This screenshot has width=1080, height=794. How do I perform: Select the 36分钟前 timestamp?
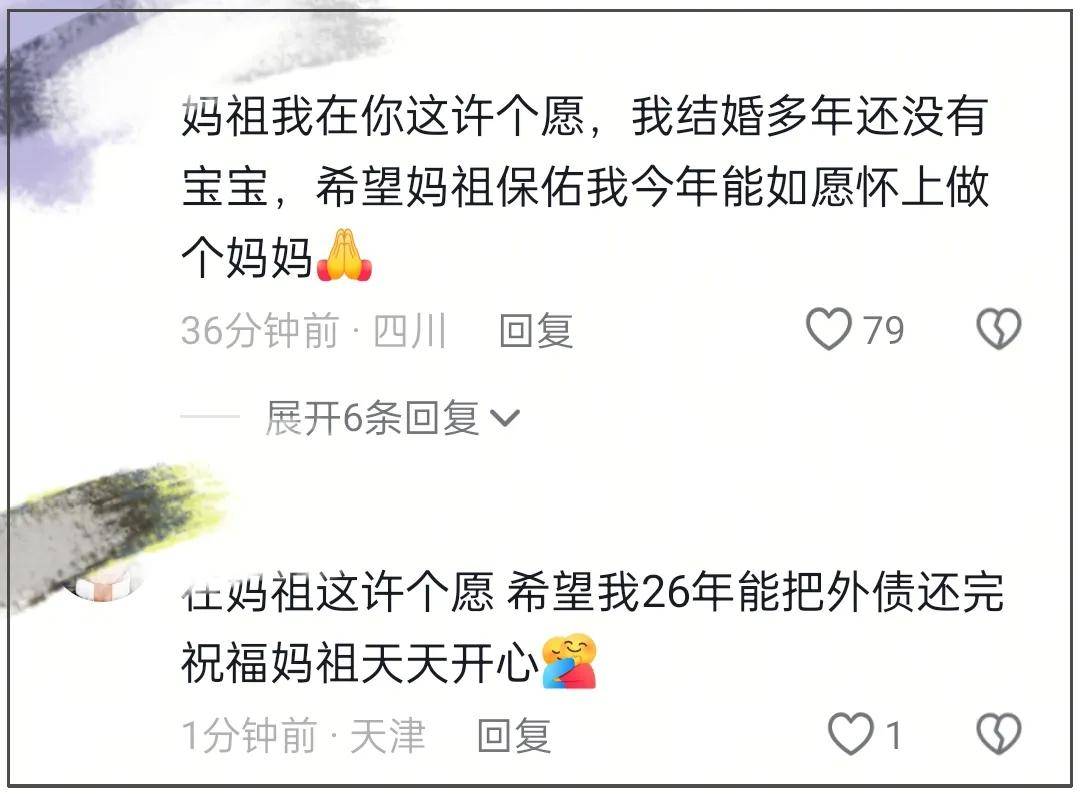click(260, 331)
